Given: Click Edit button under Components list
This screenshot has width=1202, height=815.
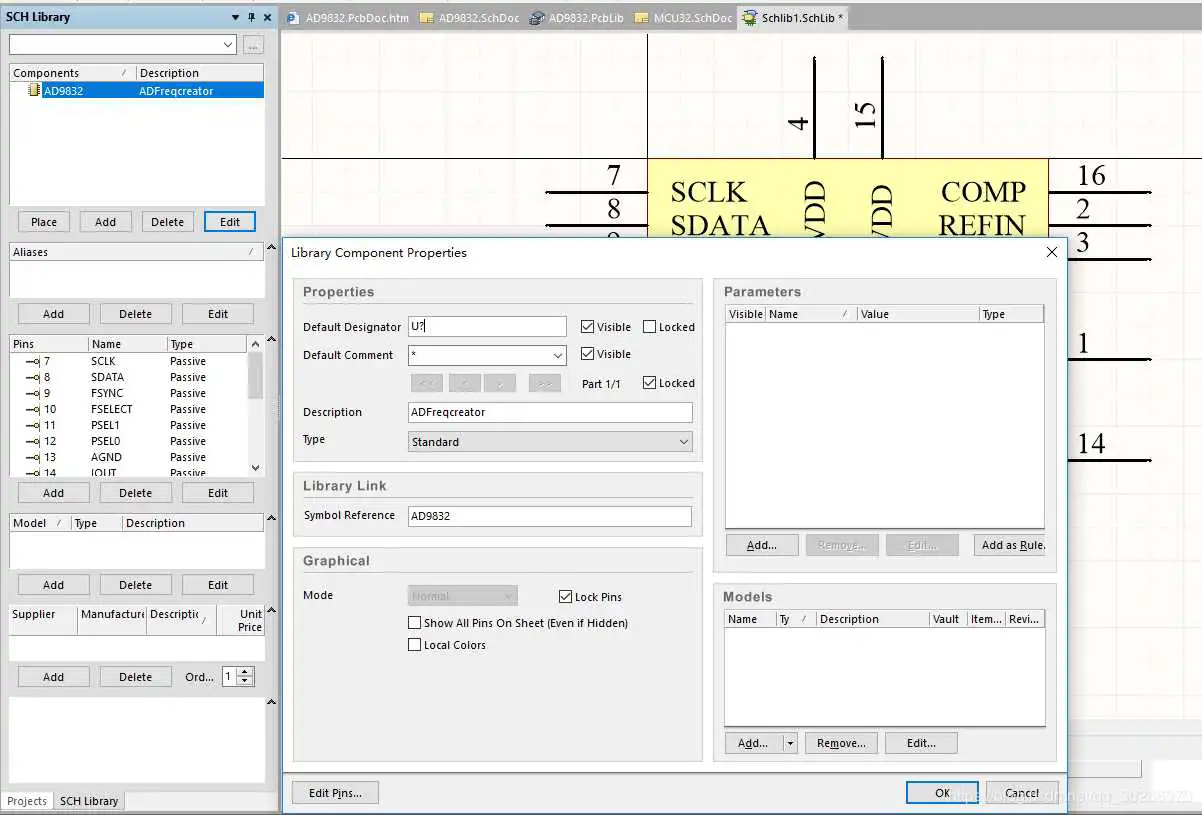Looking at the screenshot, I should click(x=230, y=222).
